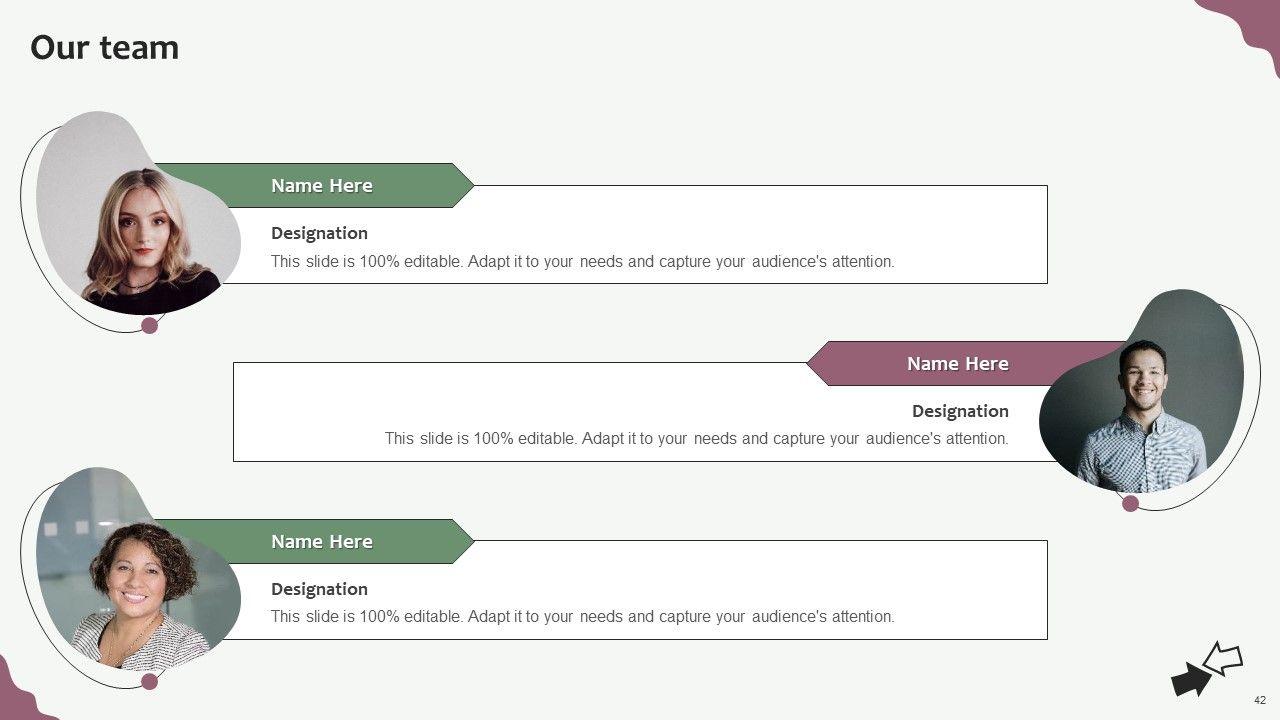Screen dimensions: 1280x720
Task: Click the white outlined arrow icon
Action: [1224, 658]
